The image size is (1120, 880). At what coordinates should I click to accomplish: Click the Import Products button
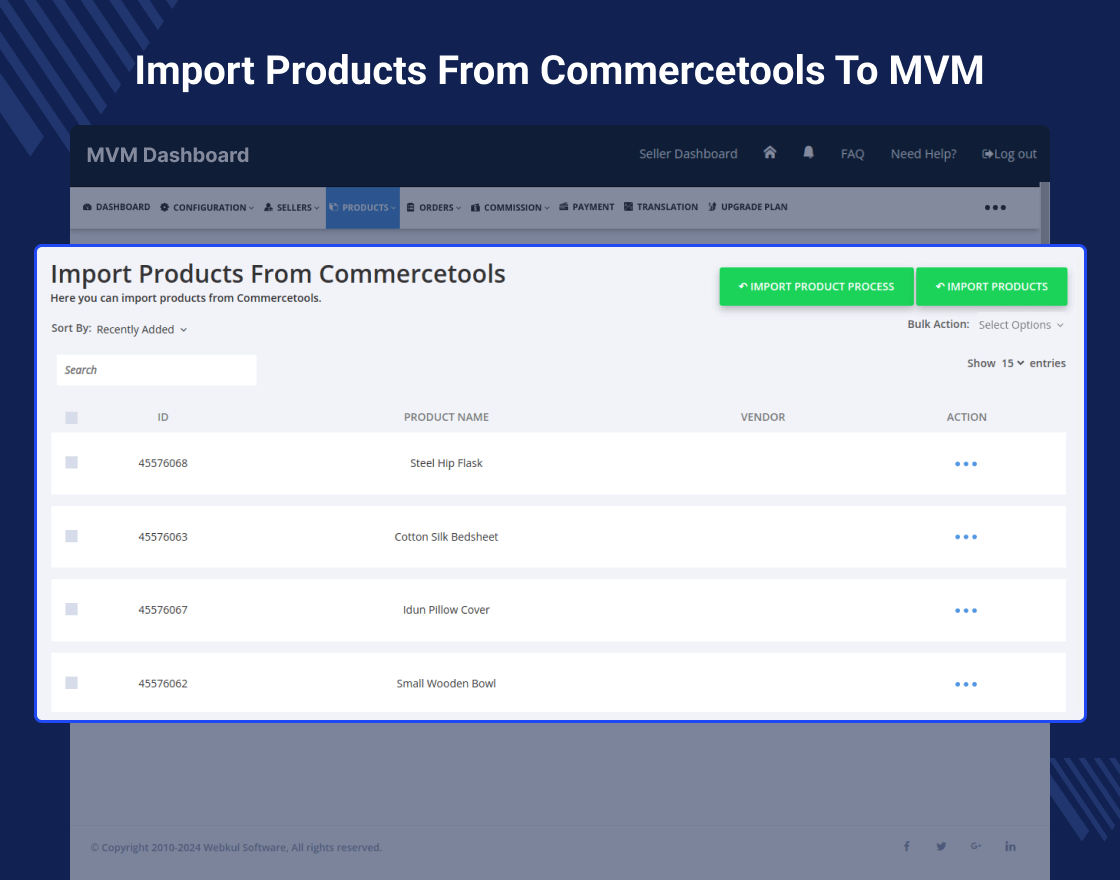tap(991, 286)
